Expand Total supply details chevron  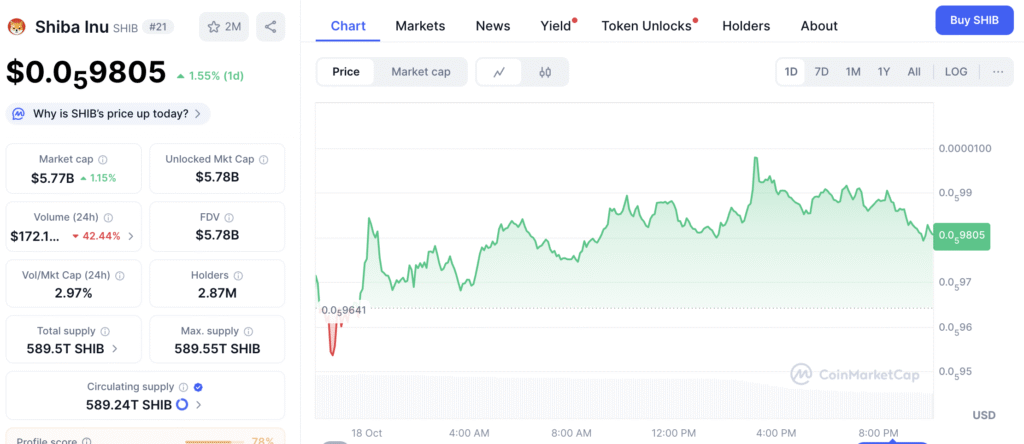(115, 349)
